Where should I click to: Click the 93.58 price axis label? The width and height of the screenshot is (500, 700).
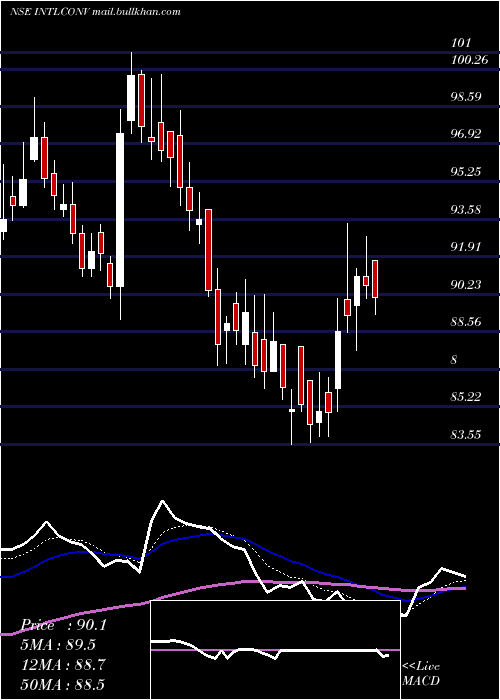coord(466,209)
